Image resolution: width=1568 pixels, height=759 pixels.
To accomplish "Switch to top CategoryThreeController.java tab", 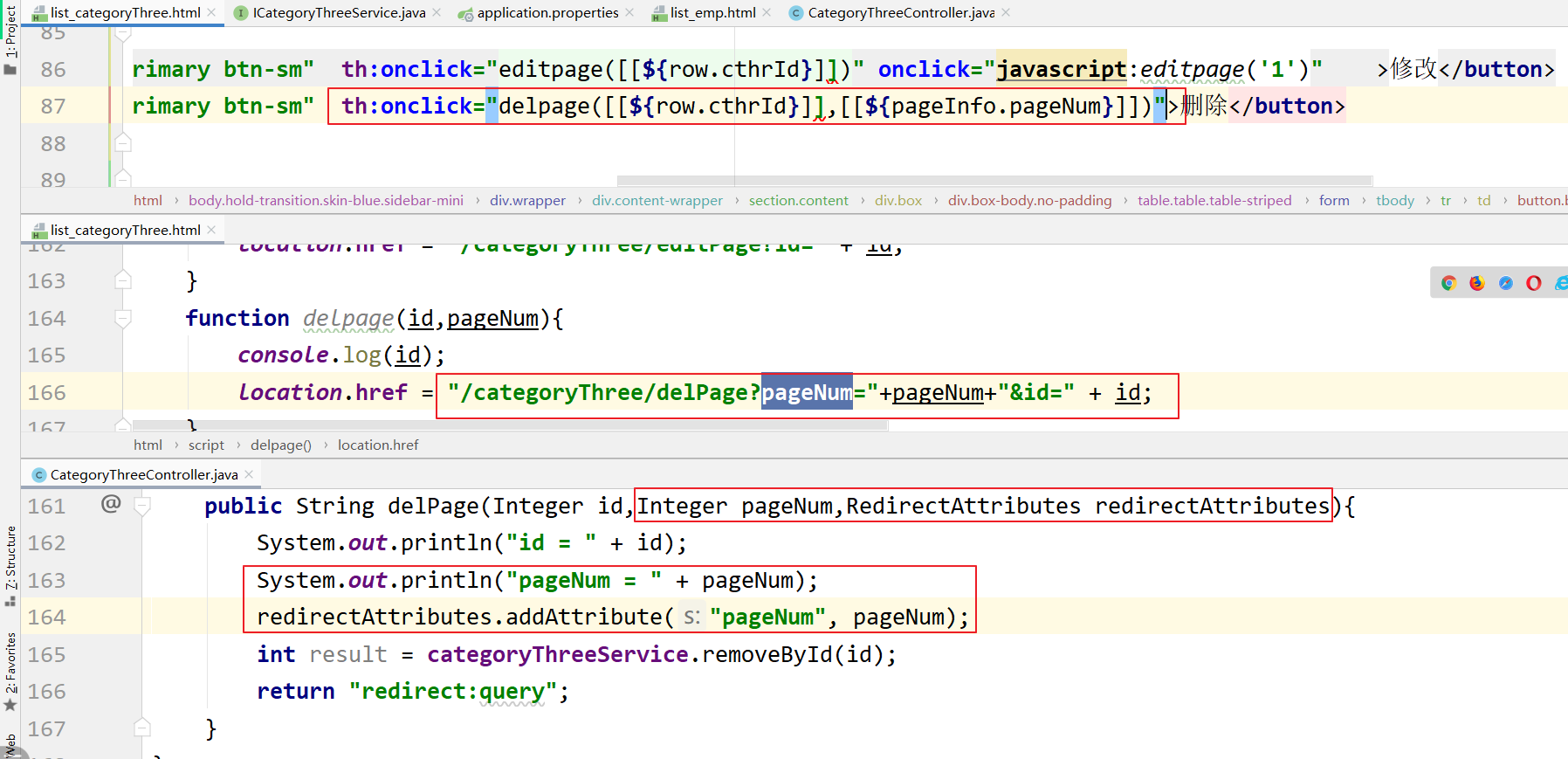I will [x=901, y=12].
